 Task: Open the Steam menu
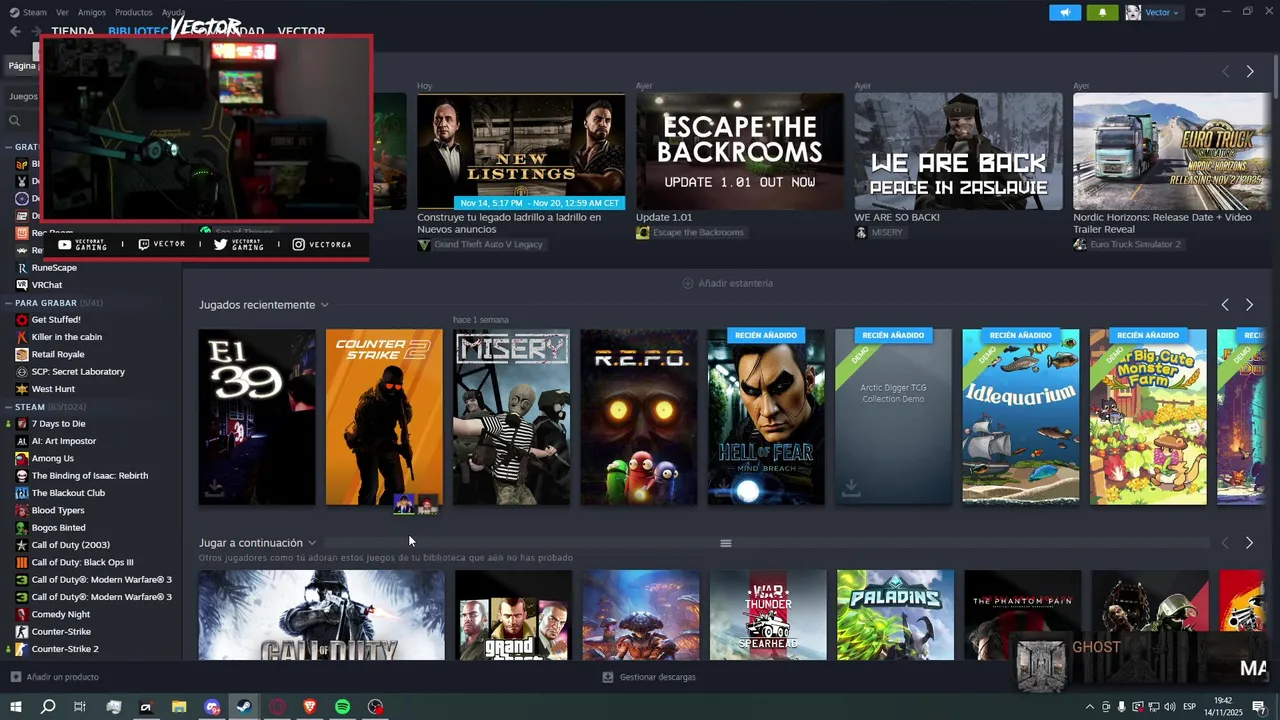point(28,12)
